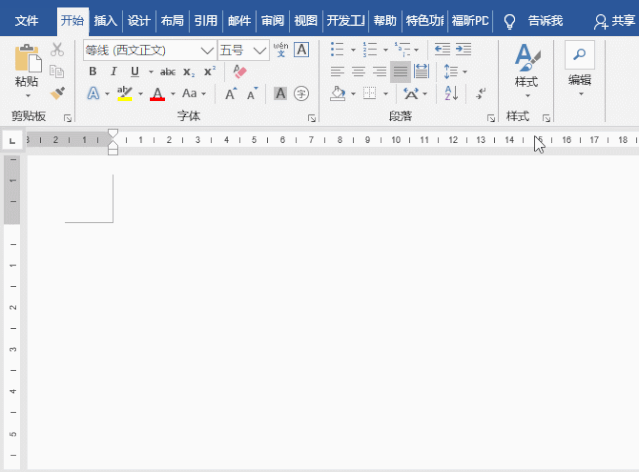Click the 共享 share button
Image resolution: width=639 pixels, height=472 pixels.
coord(613,20)
